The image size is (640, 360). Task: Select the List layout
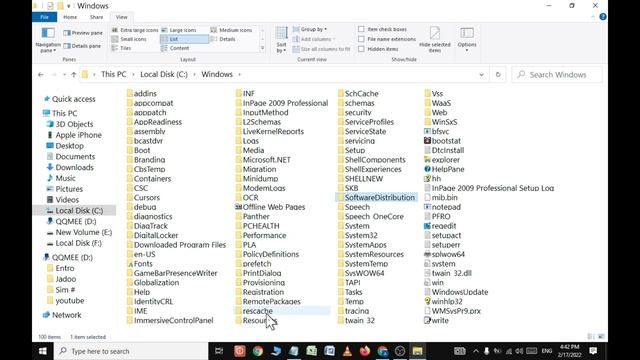(x=184, y=39)
